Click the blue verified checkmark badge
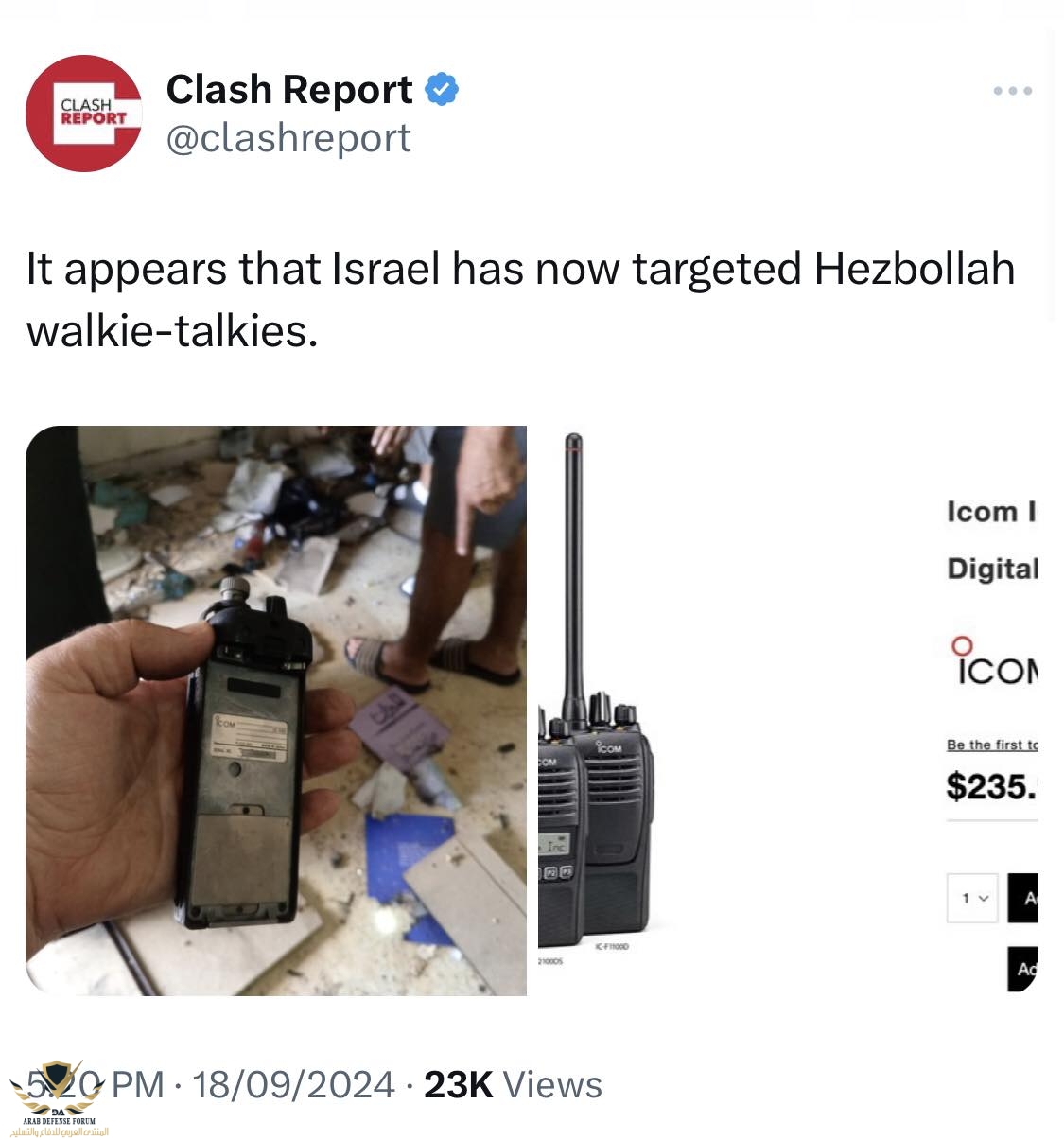Image resolution: width=1064 pixels, height=1140 pixels. tap(441, 90)
